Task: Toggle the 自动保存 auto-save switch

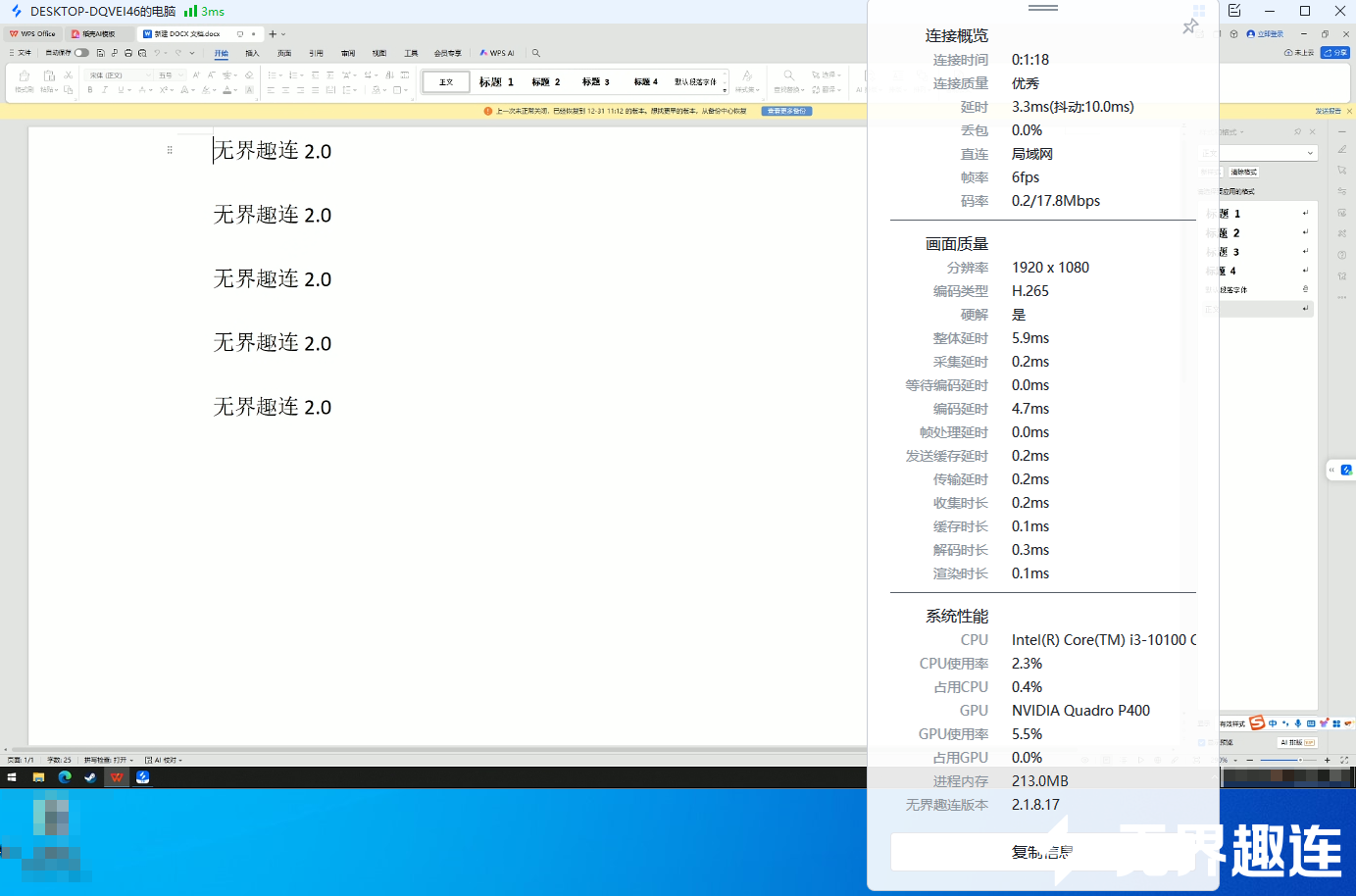Action: [81, 53]
